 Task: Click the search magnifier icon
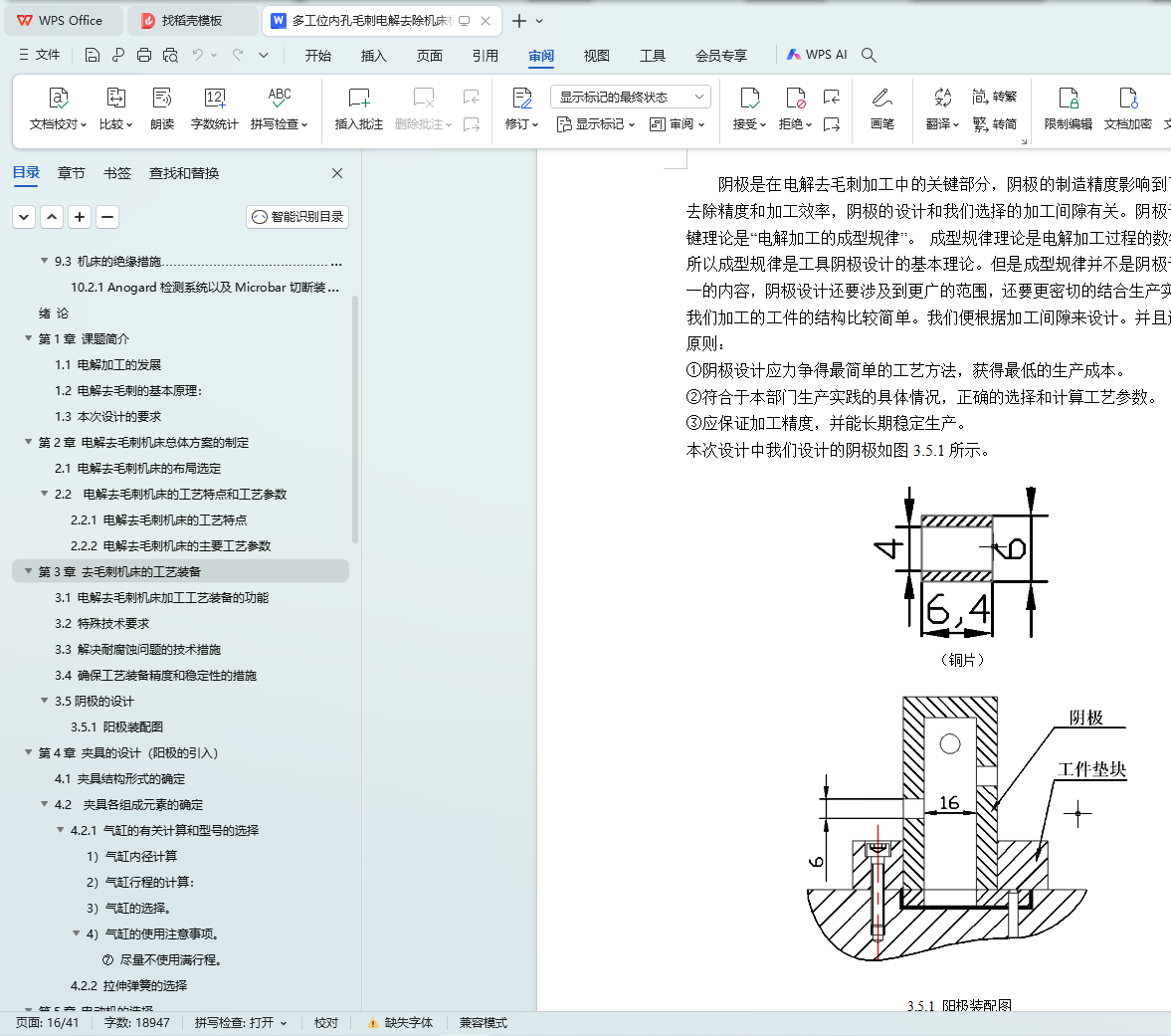869,55
